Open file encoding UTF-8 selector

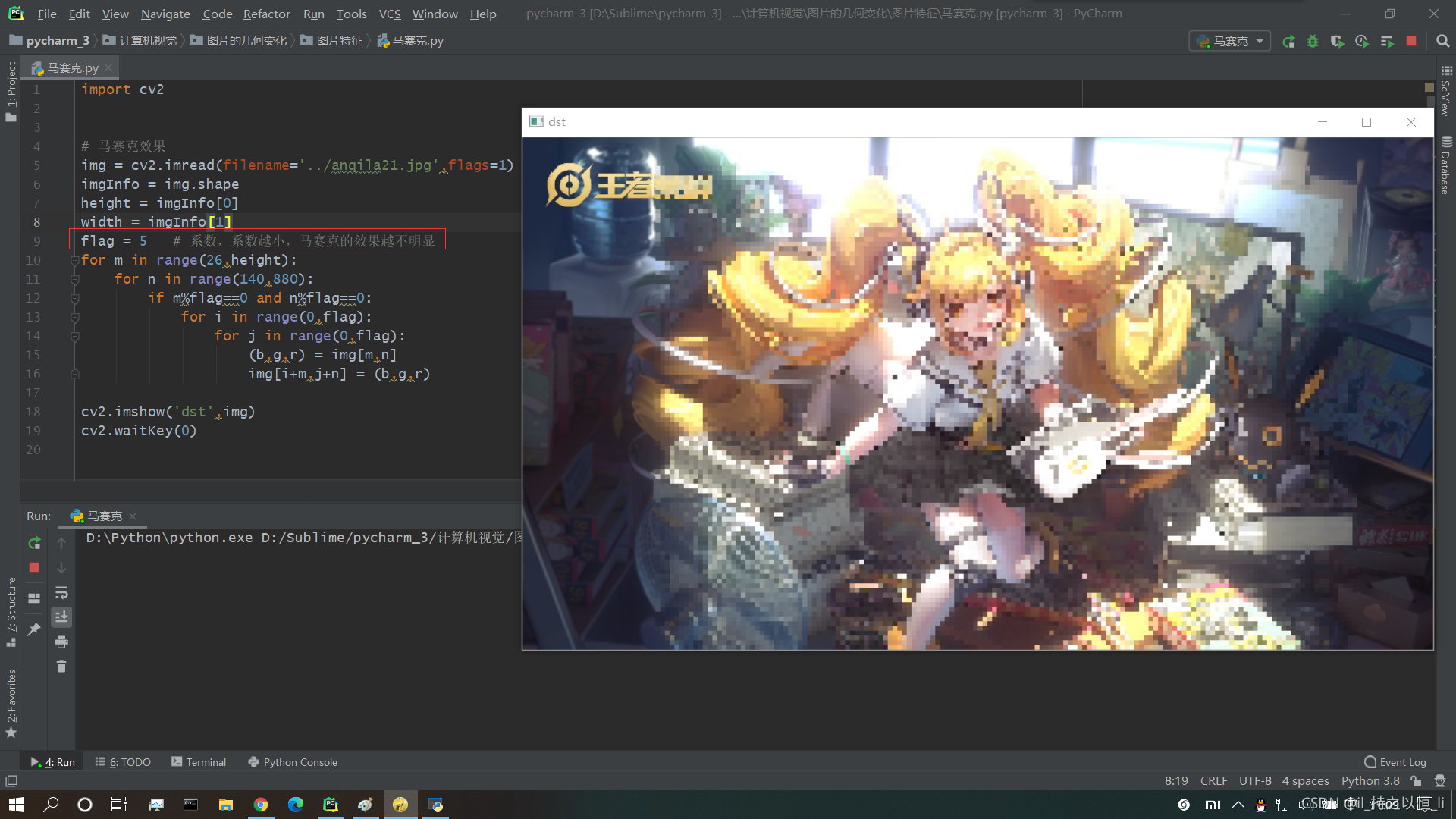pos(1255,781)
